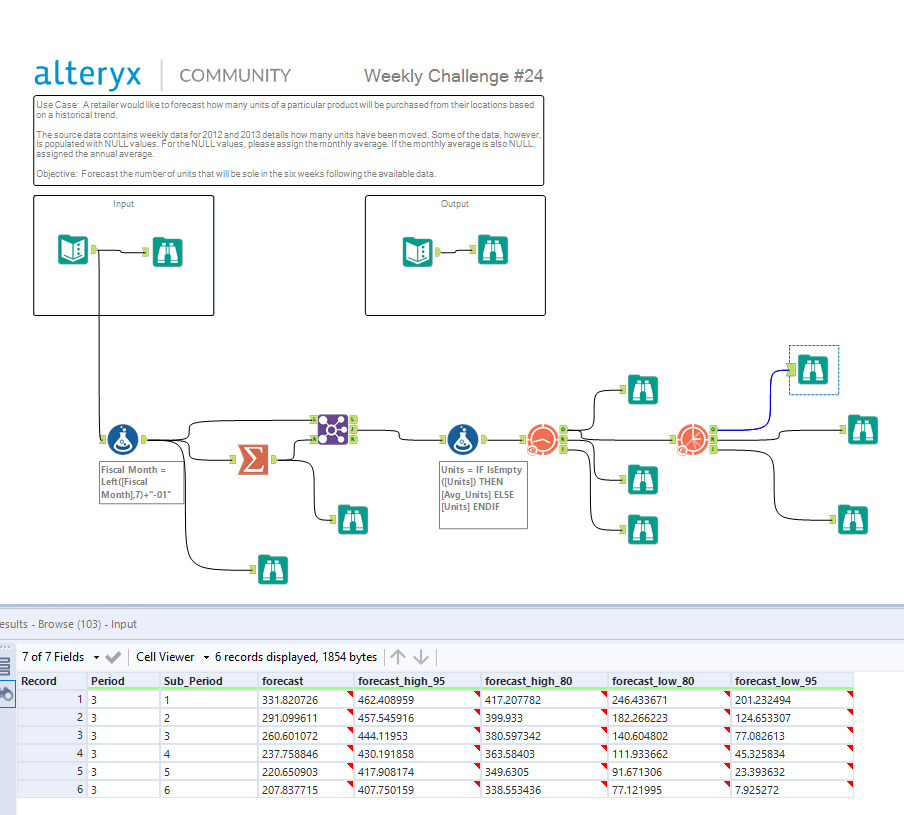The height and width of the screenshot is (815, 904).
Task: Select Browse tool on TS Forecast I output
Action: point(853,519)
